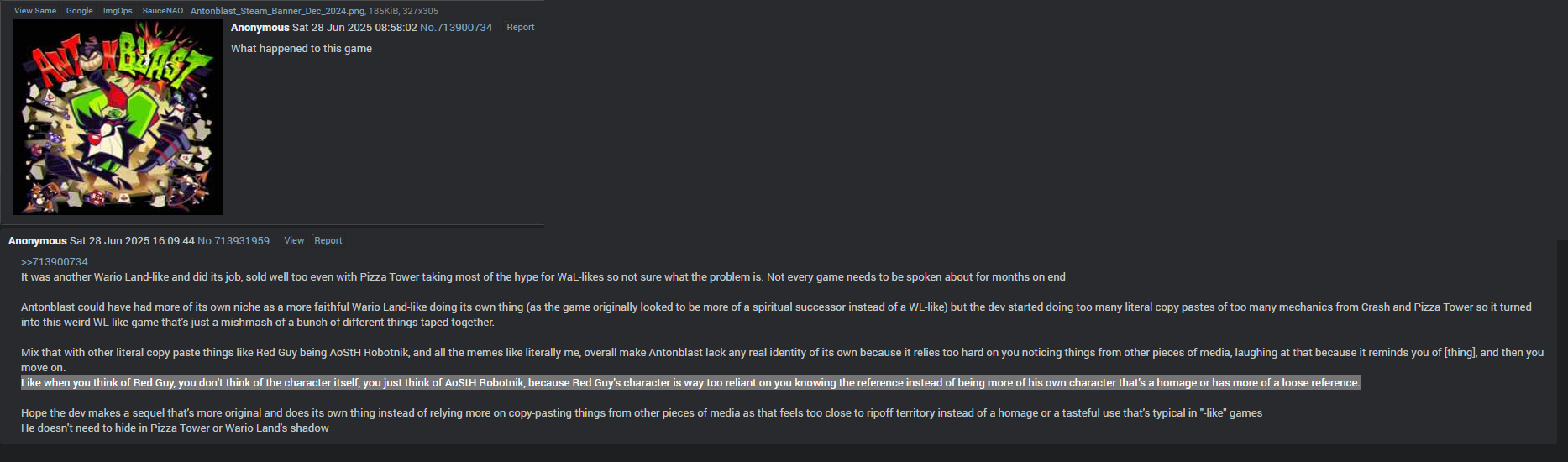The width and height of the screenshot is (1568, 462).
Task: Search the image with Google link
Action: click(80, 11)
